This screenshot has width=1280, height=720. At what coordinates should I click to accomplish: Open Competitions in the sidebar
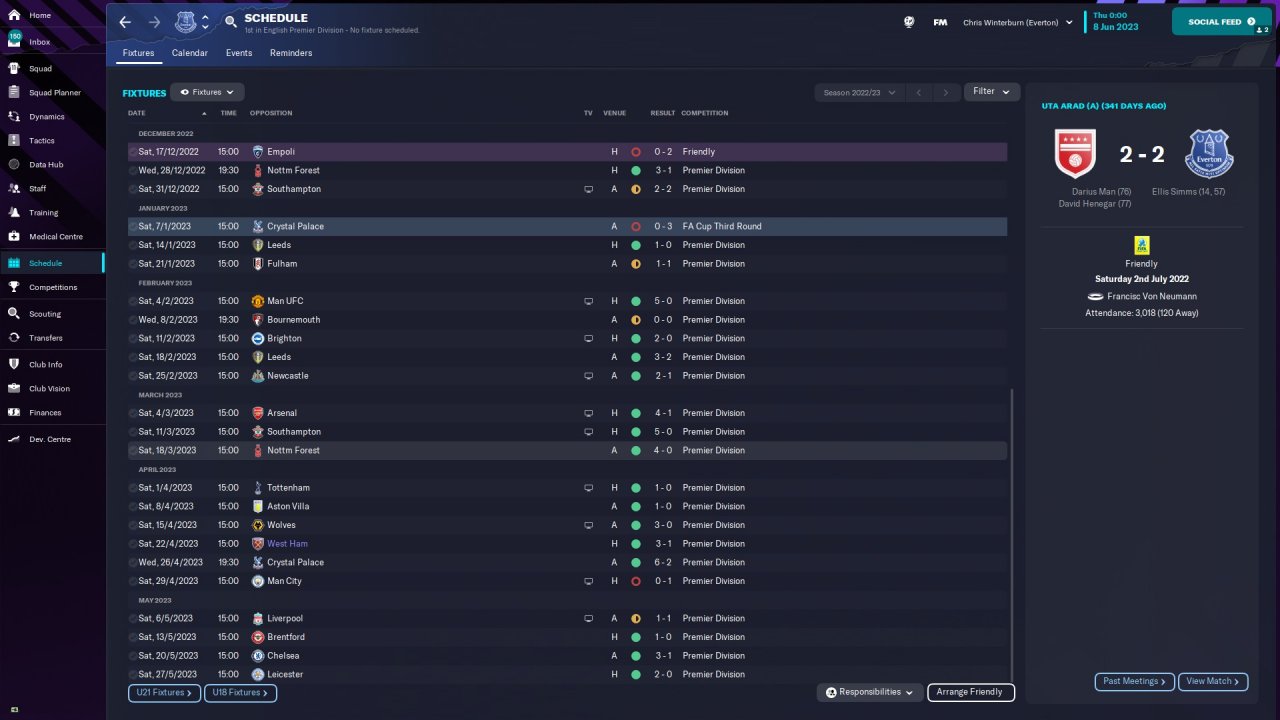point(52,288)
